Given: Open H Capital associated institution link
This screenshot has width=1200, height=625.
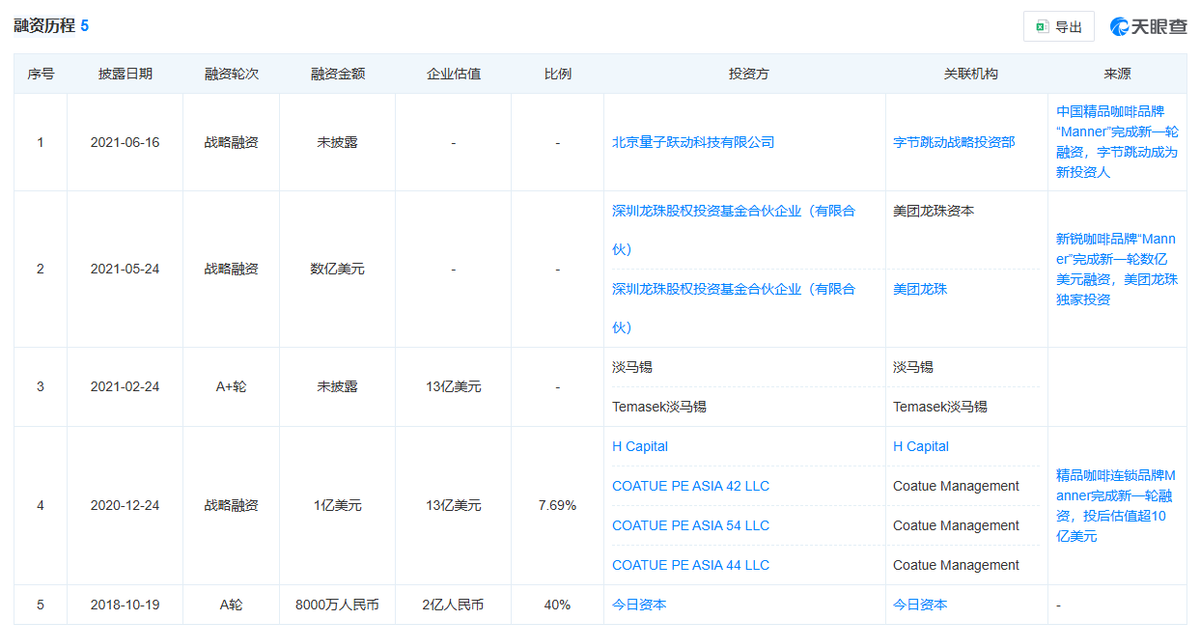Looking at the screenshot, I should pyautogui.click(x=921, y=446).
